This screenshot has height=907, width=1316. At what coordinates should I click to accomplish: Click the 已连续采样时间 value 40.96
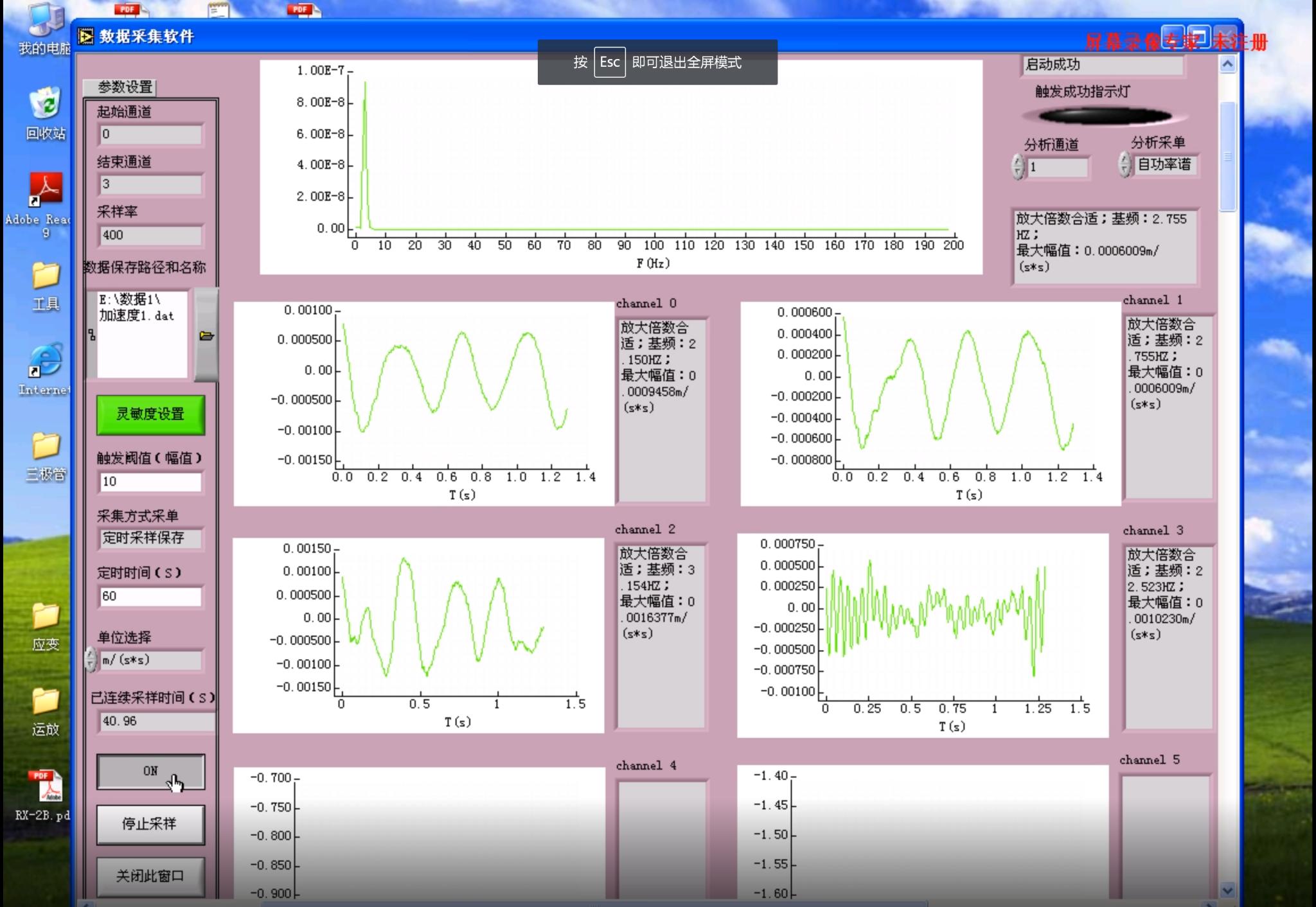coord(157,721)
